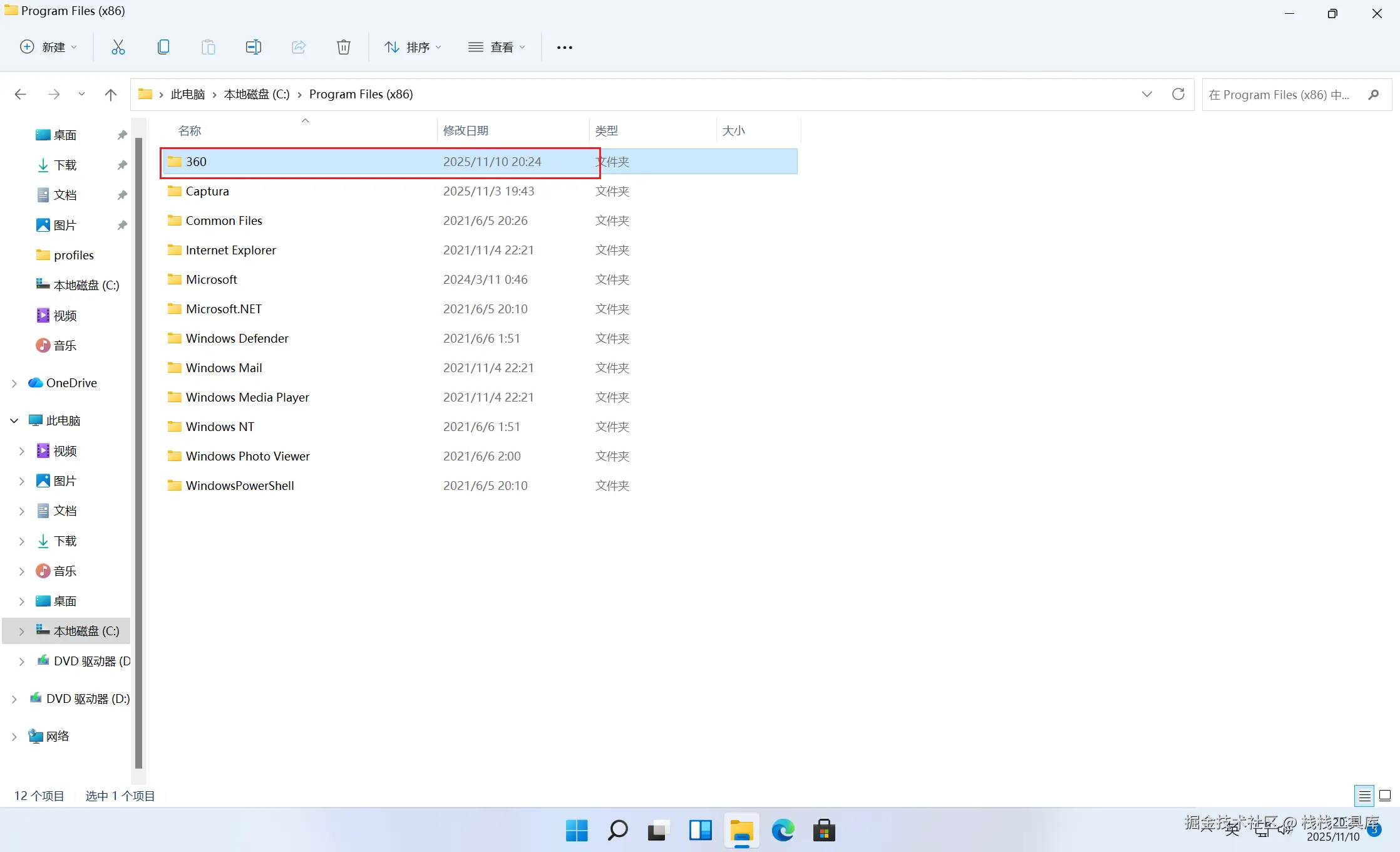The height and width of the screenshot is (852, 1400).
Task: Select the Windows Defender folder
Action: point(237,338)
